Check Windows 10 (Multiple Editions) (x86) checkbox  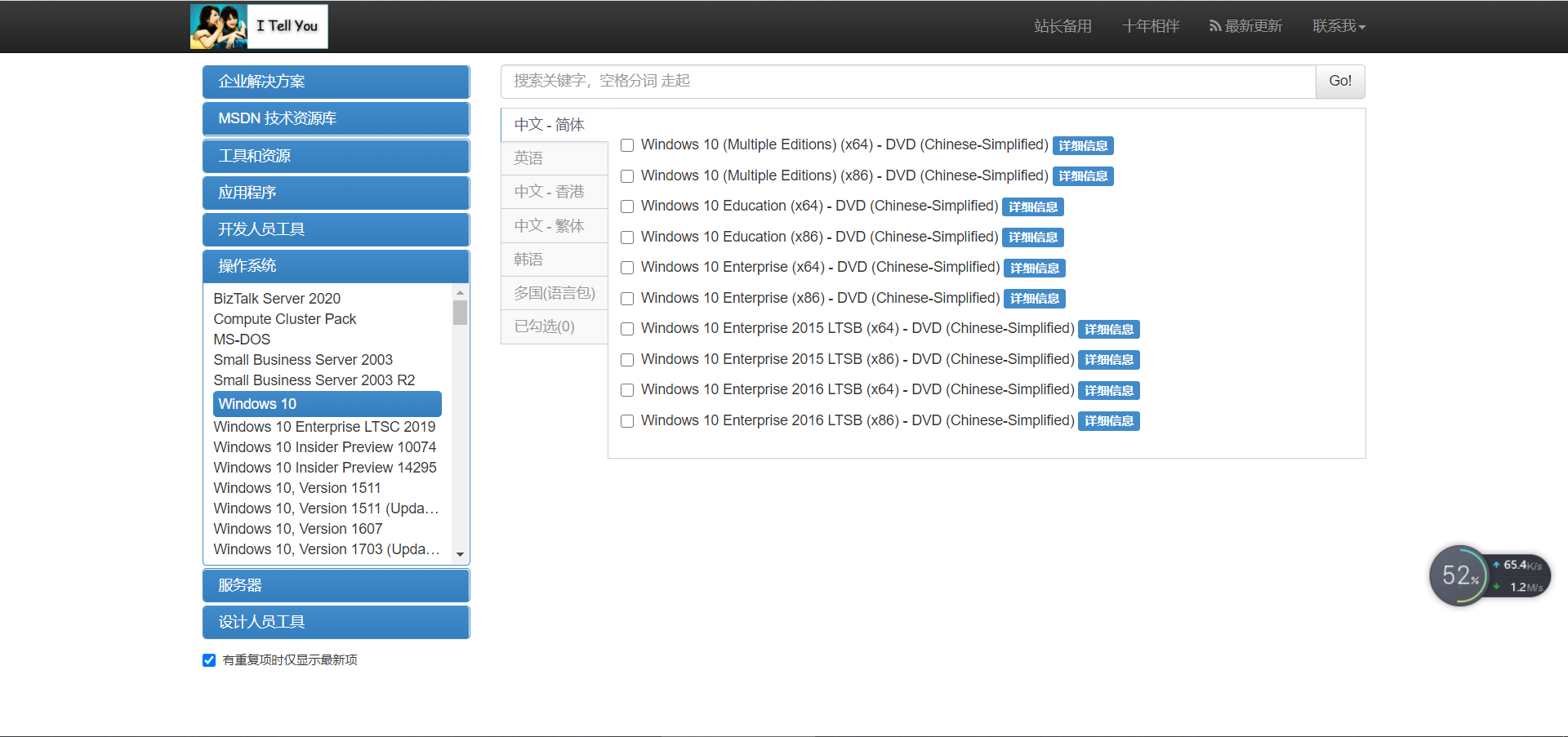tap(627, 176)
